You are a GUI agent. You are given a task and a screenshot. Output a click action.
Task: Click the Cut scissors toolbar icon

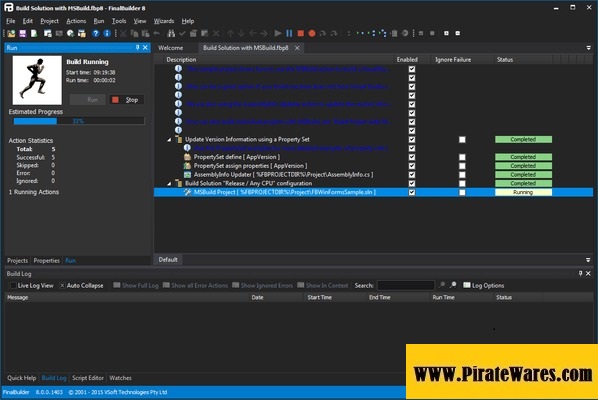tap(123, 34)
